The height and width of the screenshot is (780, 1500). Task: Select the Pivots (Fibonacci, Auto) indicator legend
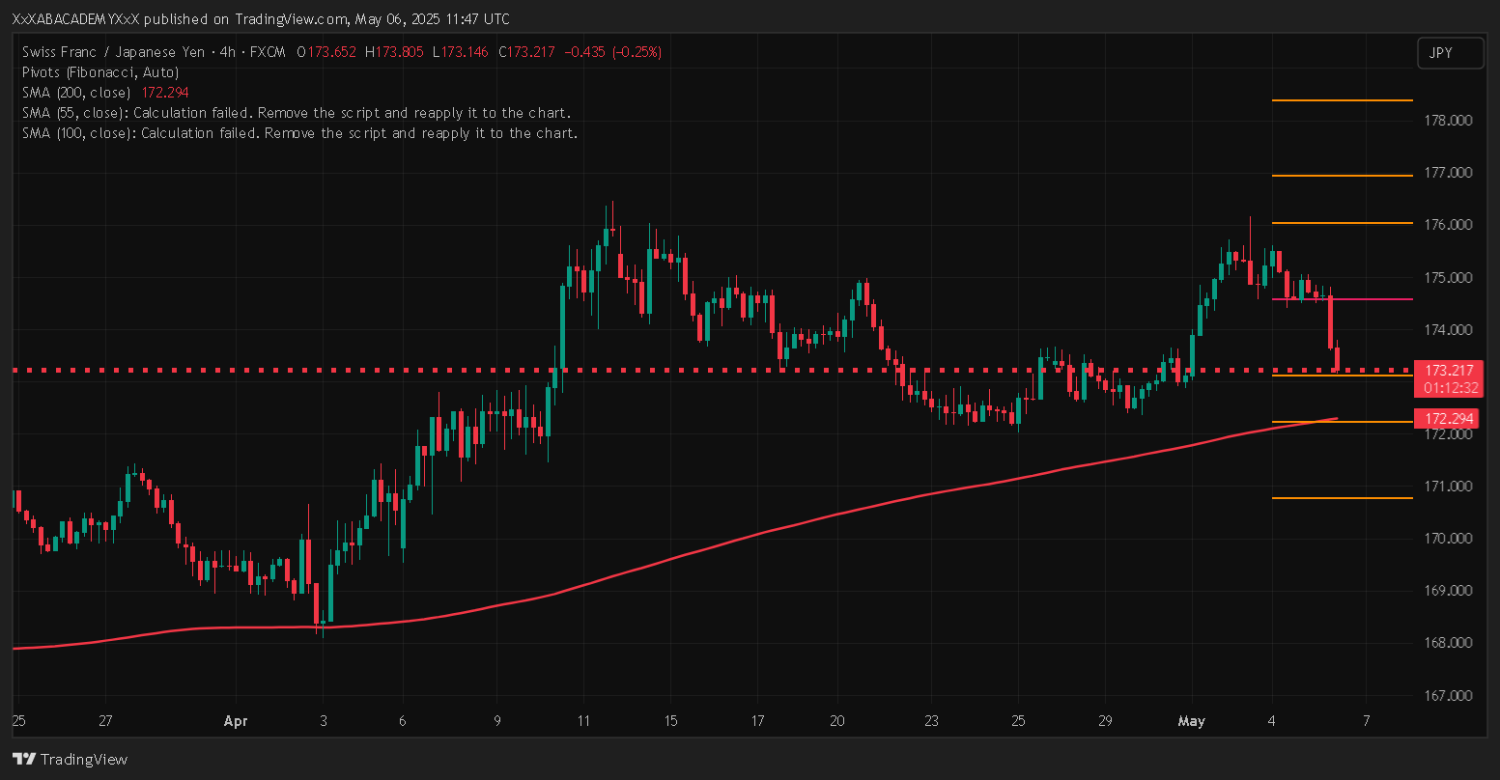pyautogui.click(x=100, y=72)
